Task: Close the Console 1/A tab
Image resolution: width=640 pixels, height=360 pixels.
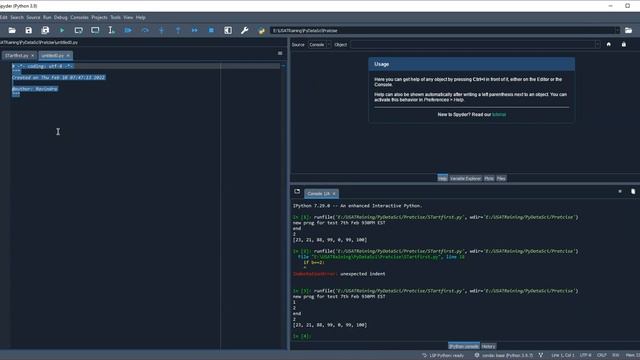Action: 334,193
